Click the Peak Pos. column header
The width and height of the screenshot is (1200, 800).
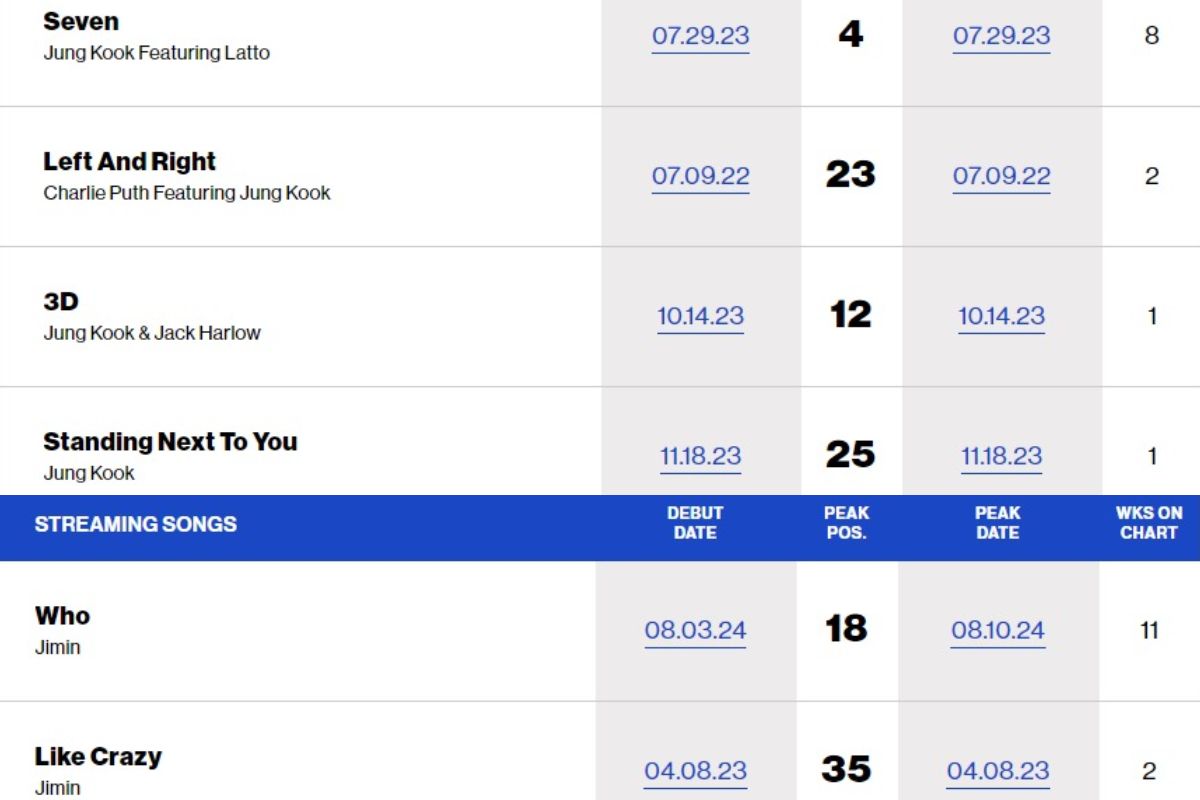point(846,523)
